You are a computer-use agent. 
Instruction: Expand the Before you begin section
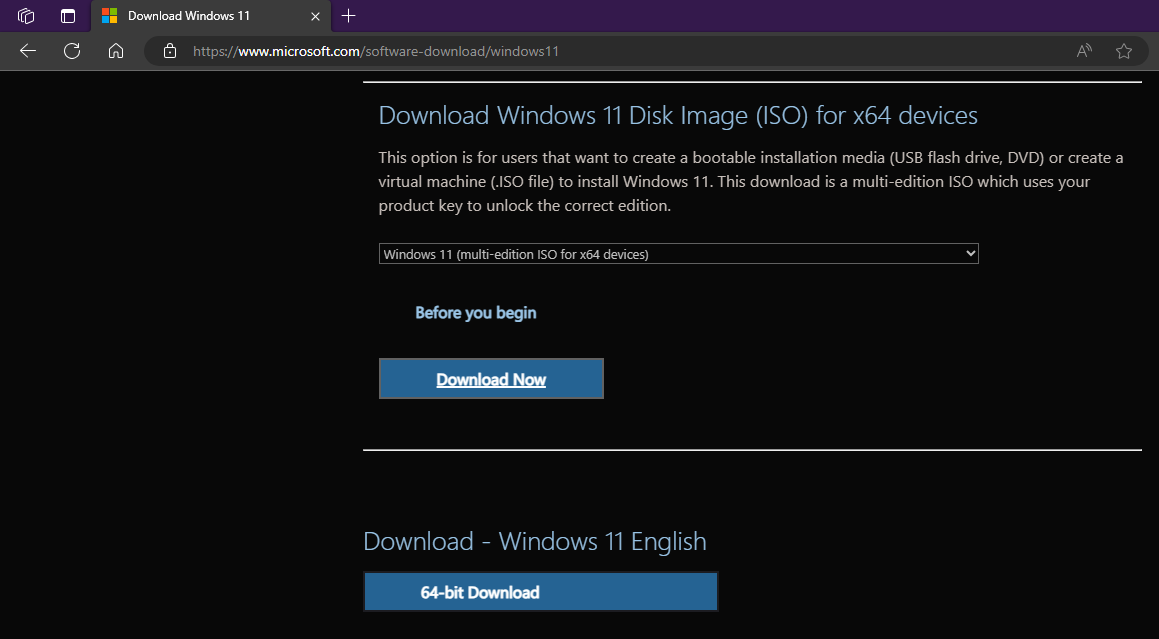tap(475, 313)
